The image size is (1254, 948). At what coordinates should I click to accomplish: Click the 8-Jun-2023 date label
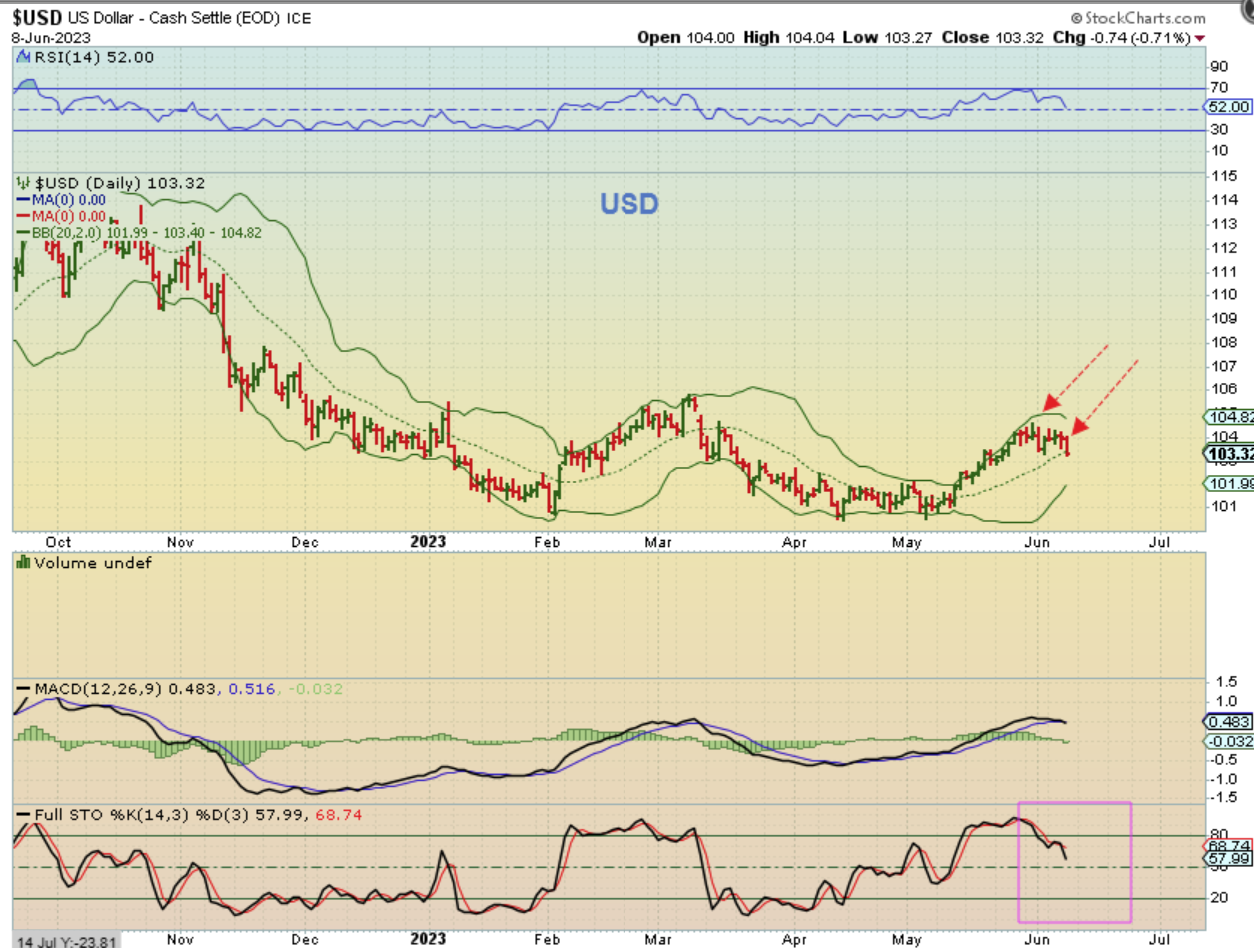tap(50, 37)
